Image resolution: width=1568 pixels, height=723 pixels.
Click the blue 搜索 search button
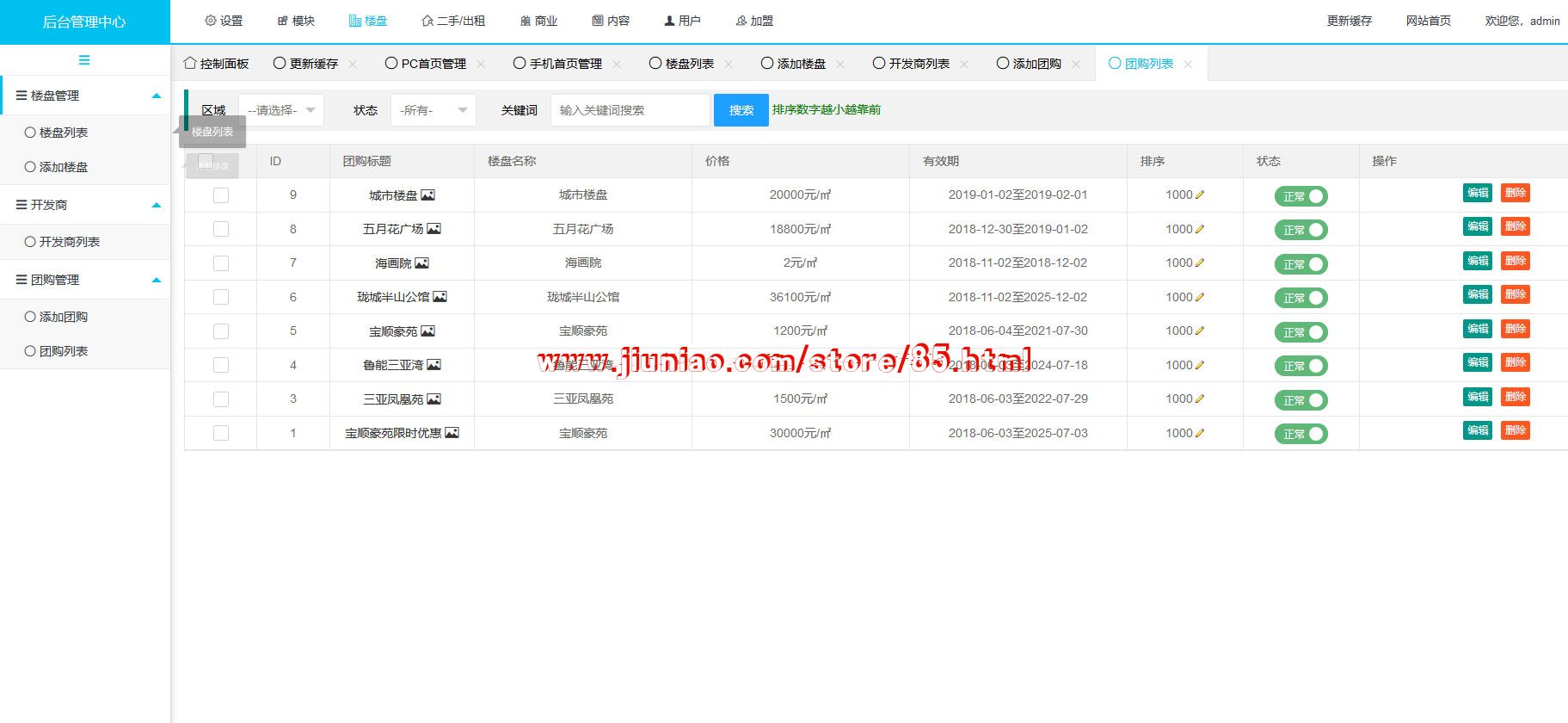coord(741,110)
